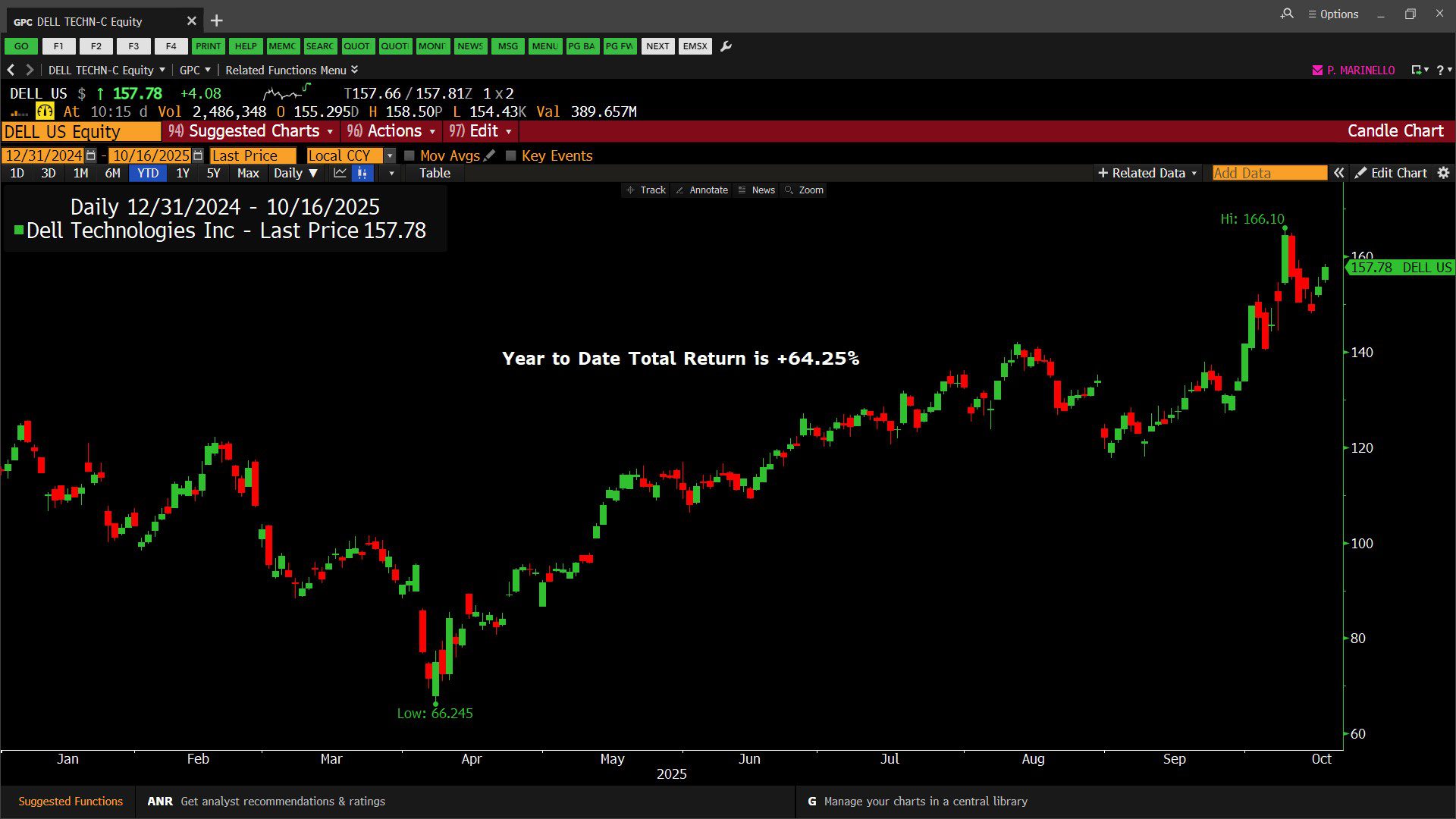Enable the Mov Avgs checkbox
The image size is (1456, 819).
[x=409, y=155]
